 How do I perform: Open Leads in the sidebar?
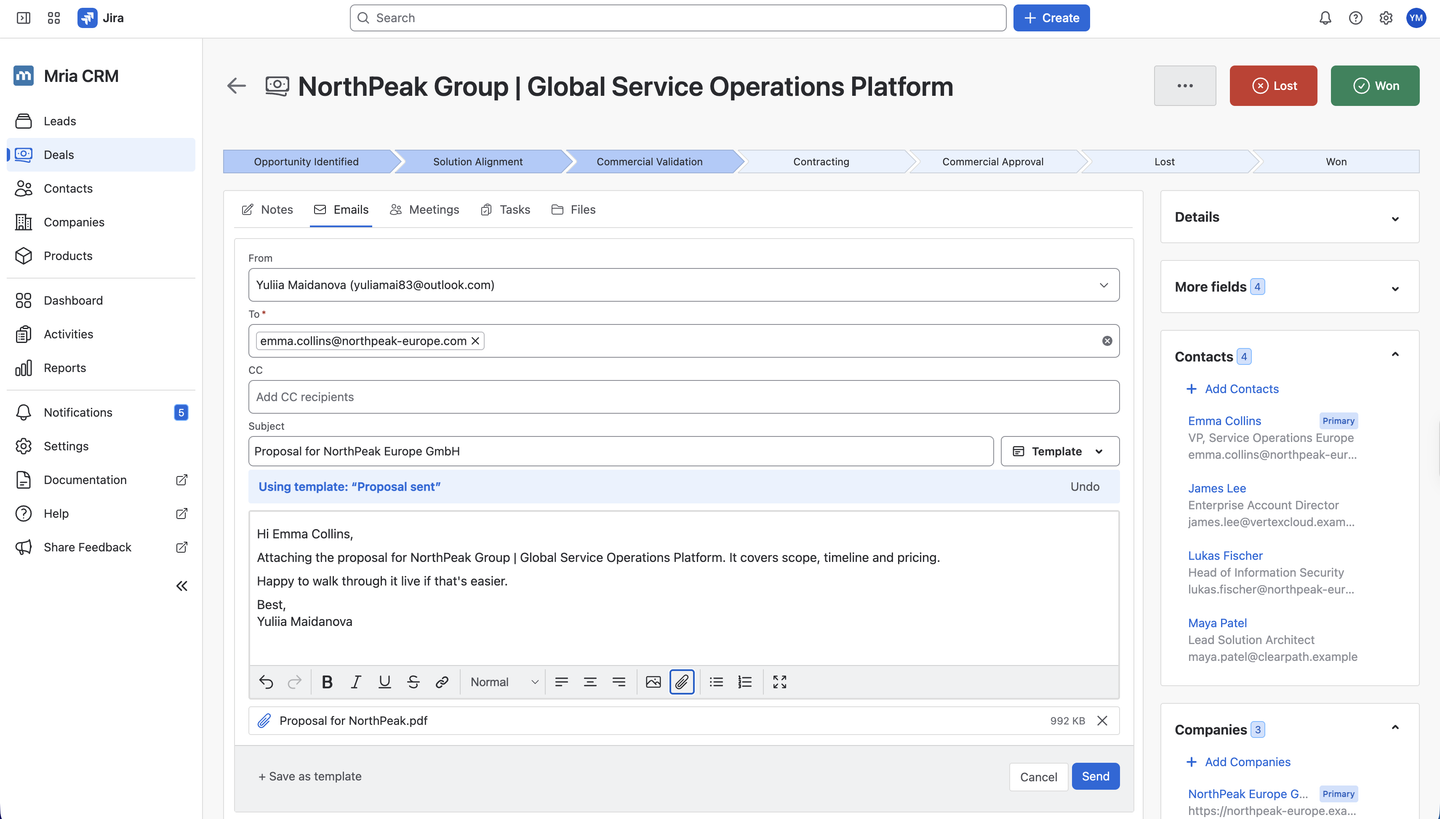(x=101, y=121)
